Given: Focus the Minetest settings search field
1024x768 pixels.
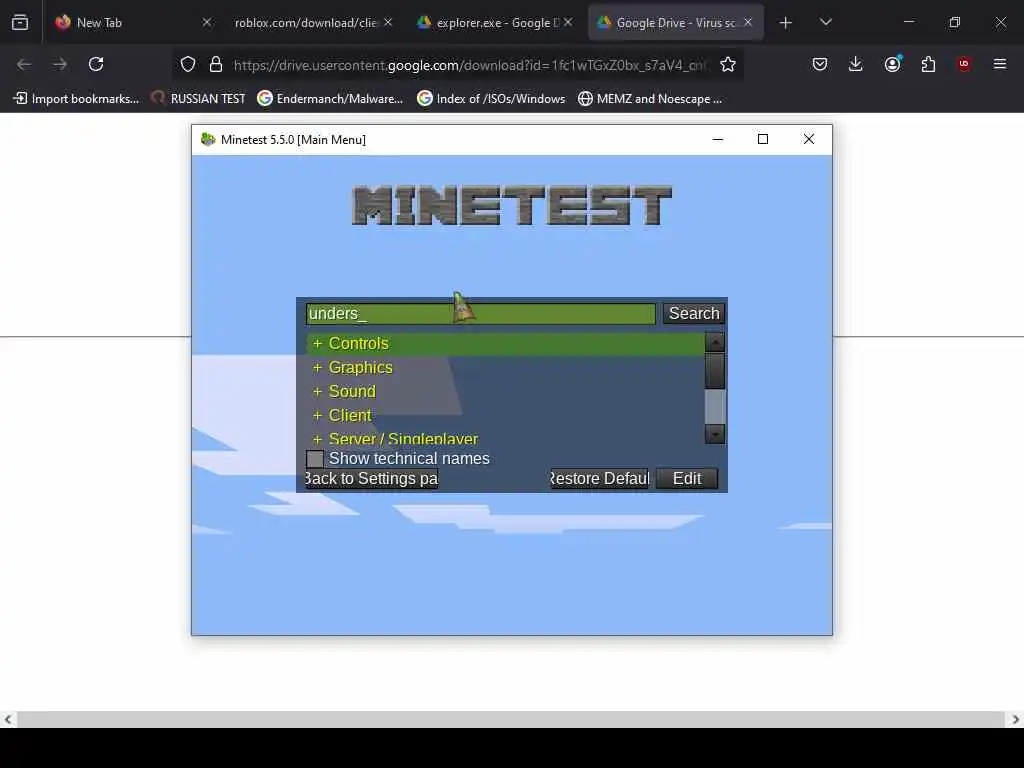Looking at the screenshot, I should click(x=481, y=313).
